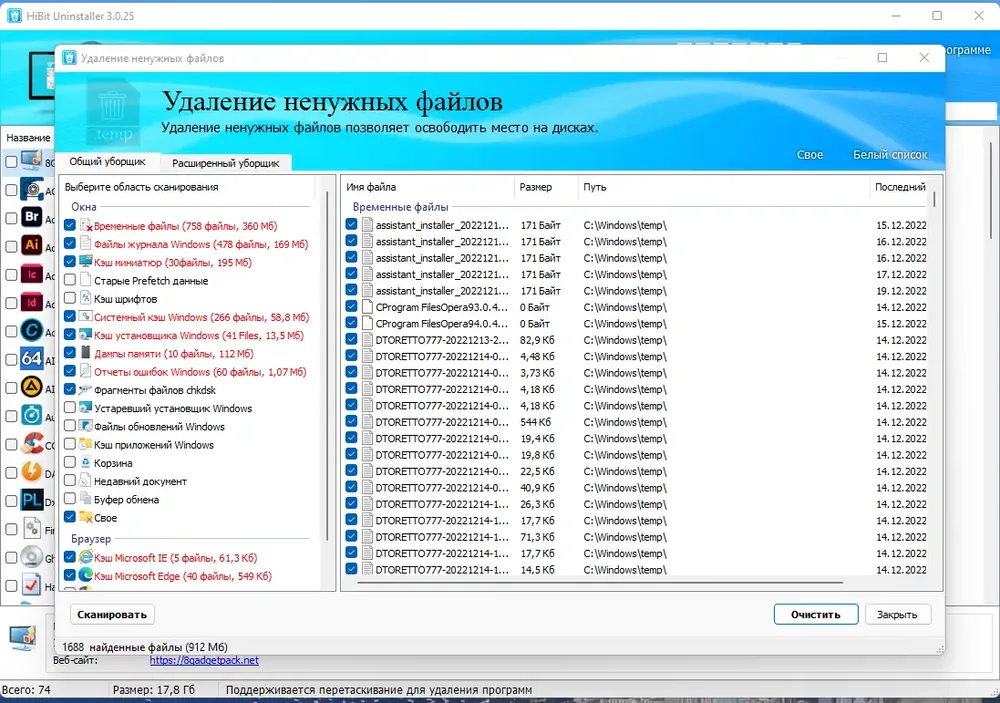Uncheck Кэш Microsoft Edge checkbox
The height and width of the screenshot is (703, 1000).
coord(70,575)
